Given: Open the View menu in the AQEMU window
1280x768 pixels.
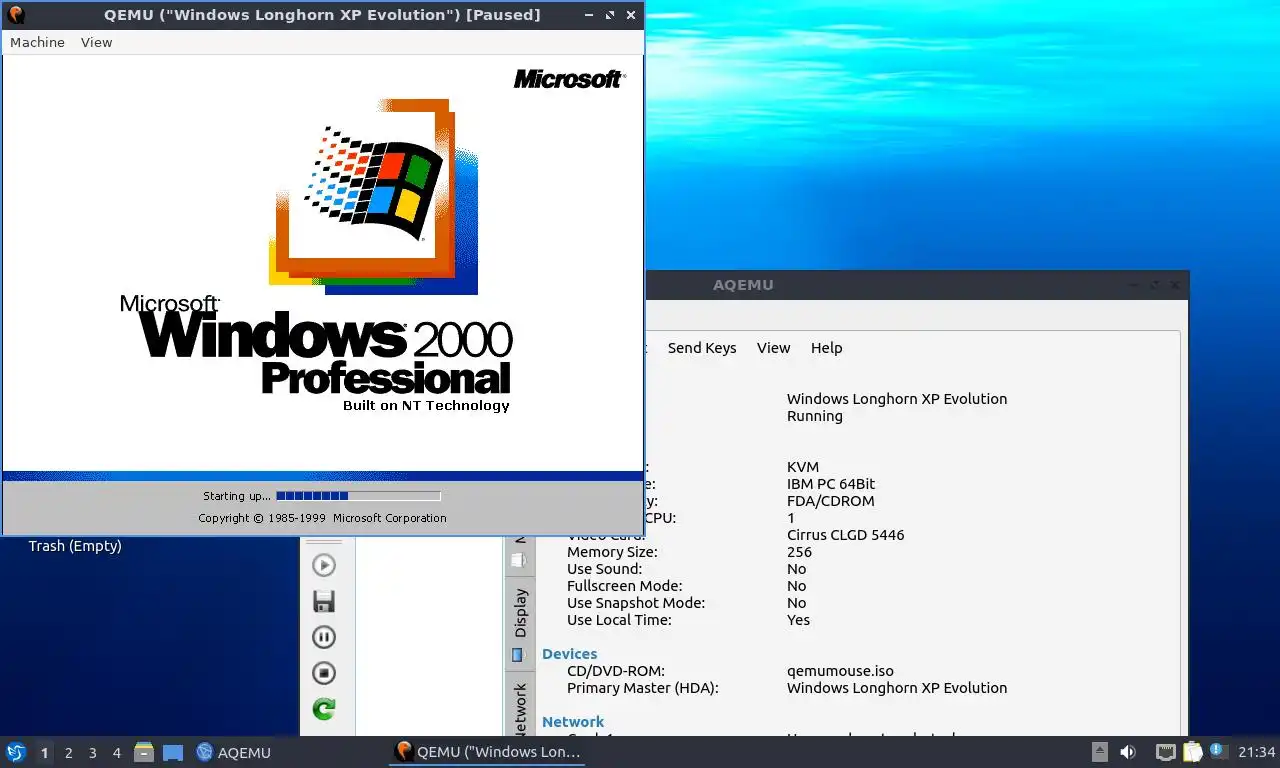Looking at the screenshot, I should 773,348.
